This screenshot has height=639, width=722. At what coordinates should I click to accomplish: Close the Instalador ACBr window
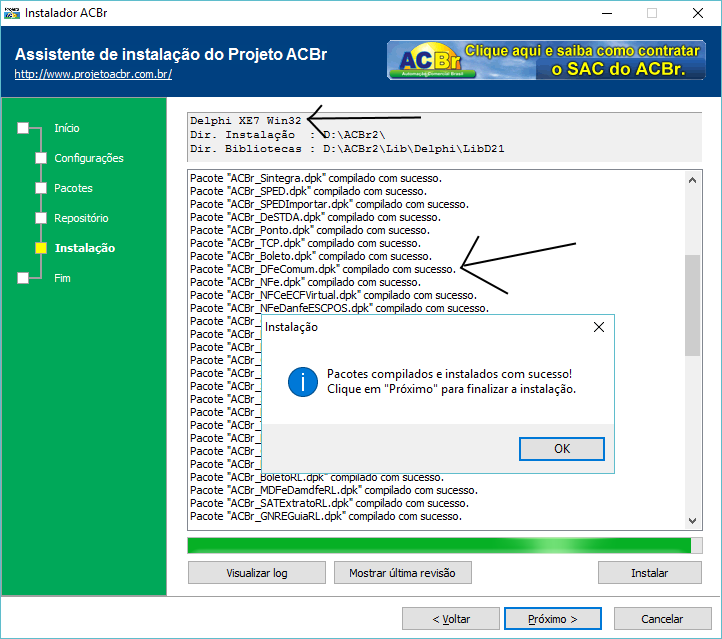(698, 13)
